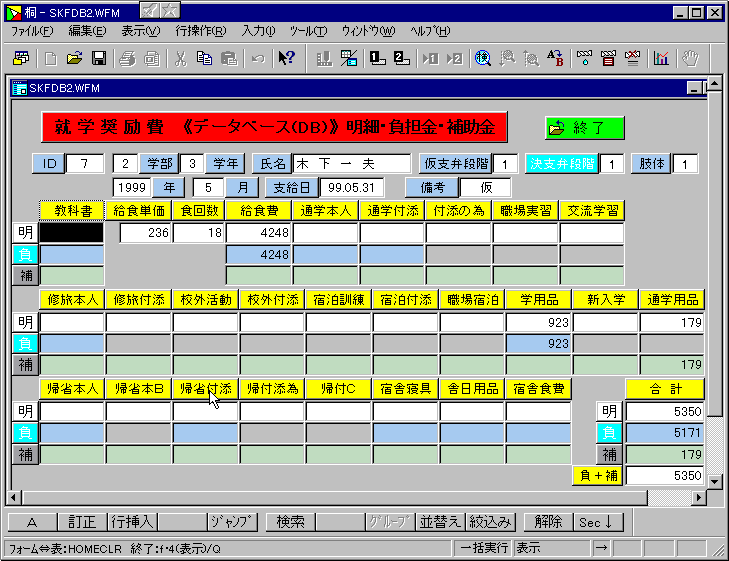729x561 pixels.
Task: Click the vertical scrollbar down arrow
Action: (714, 481)
